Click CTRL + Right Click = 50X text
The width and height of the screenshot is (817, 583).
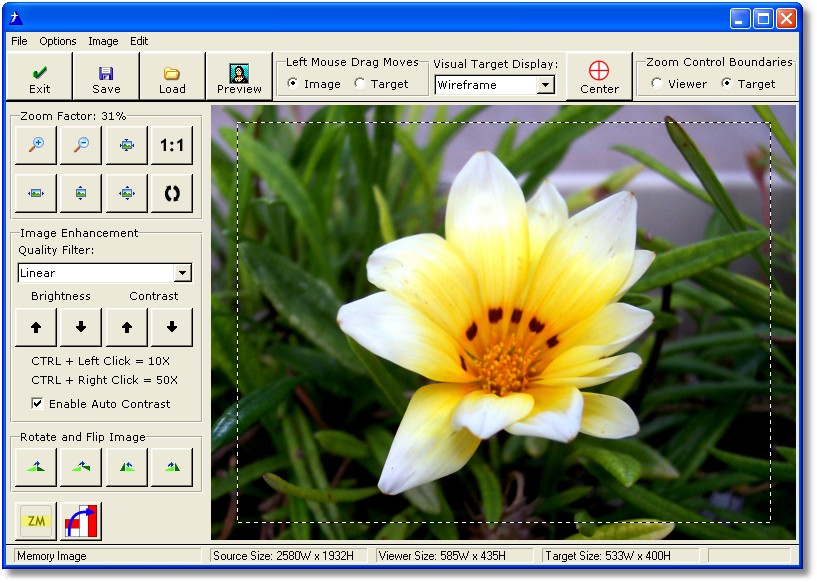coord(104,380)
